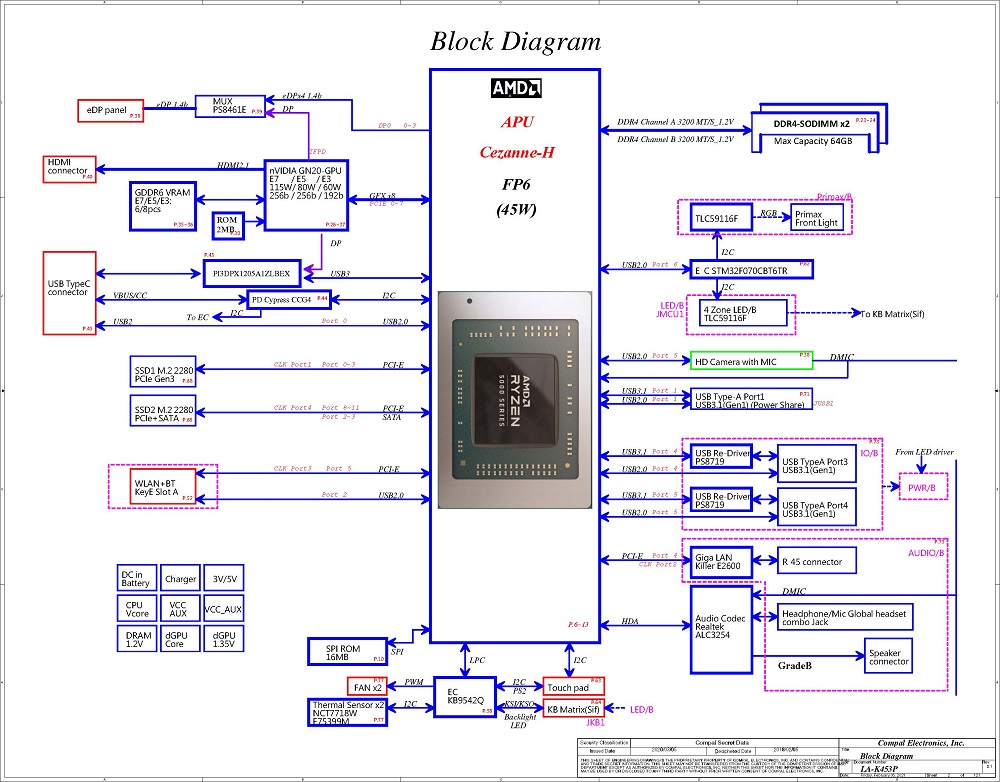Select the Charger power block

[x=180, y=579]
